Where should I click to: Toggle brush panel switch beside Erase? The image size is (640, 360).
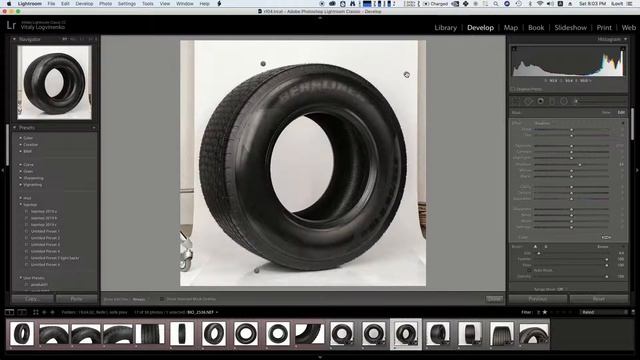(623, 247)
